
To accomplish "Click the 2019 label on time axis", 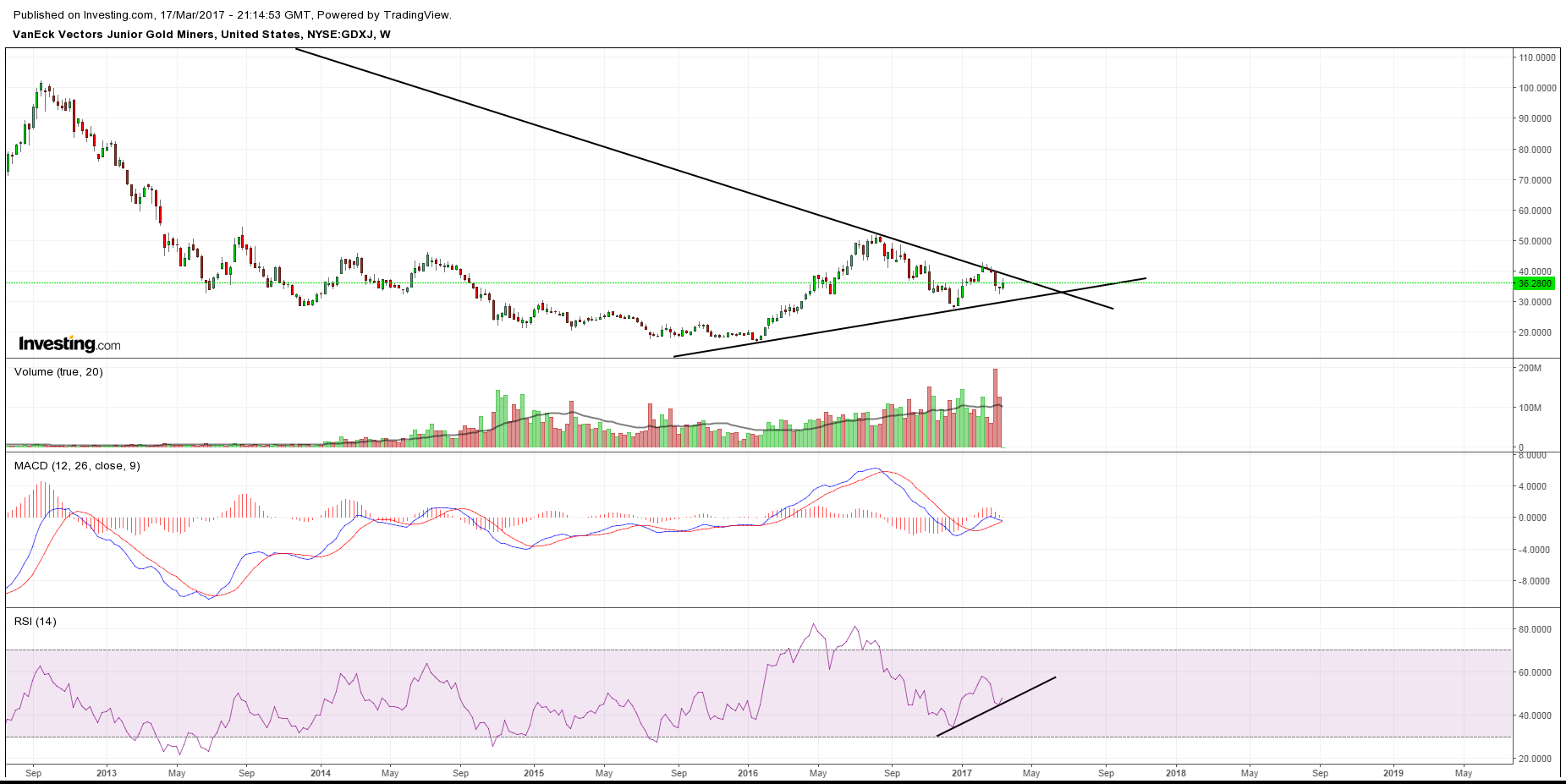I will click(1393, 773).
